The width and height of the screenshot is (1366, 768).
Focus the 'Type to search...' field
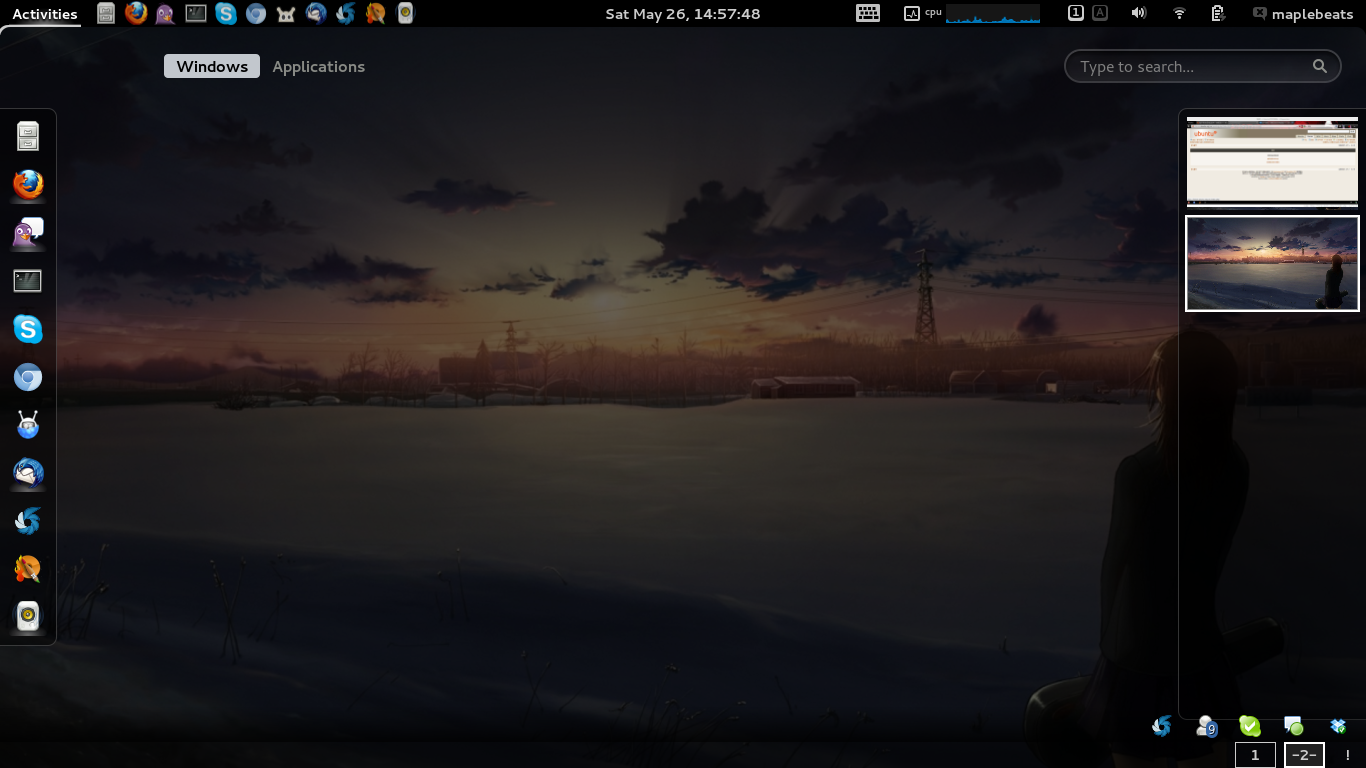[x=1203, y=66]
